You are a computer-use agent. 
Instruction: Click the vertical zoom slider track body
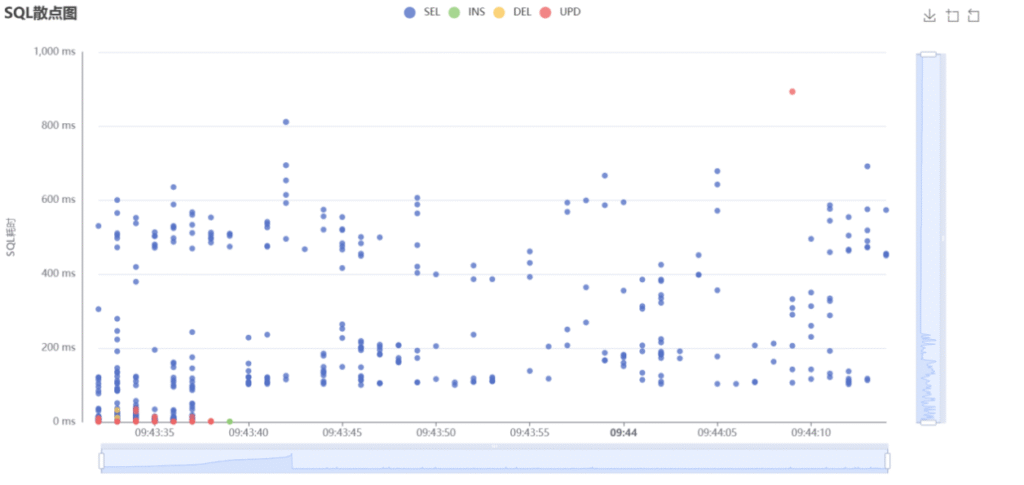[928, 238]
